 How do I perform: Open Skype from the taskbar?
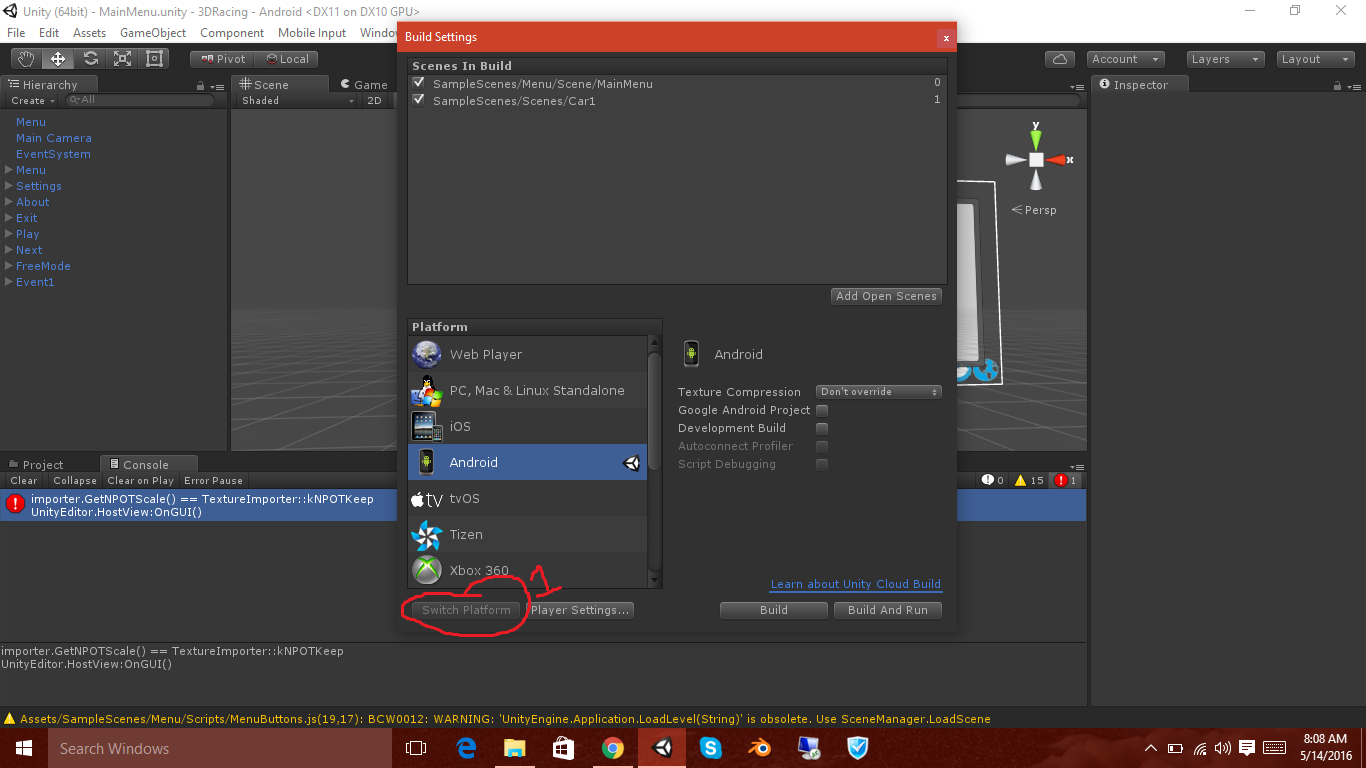click(x=711, y=748)
